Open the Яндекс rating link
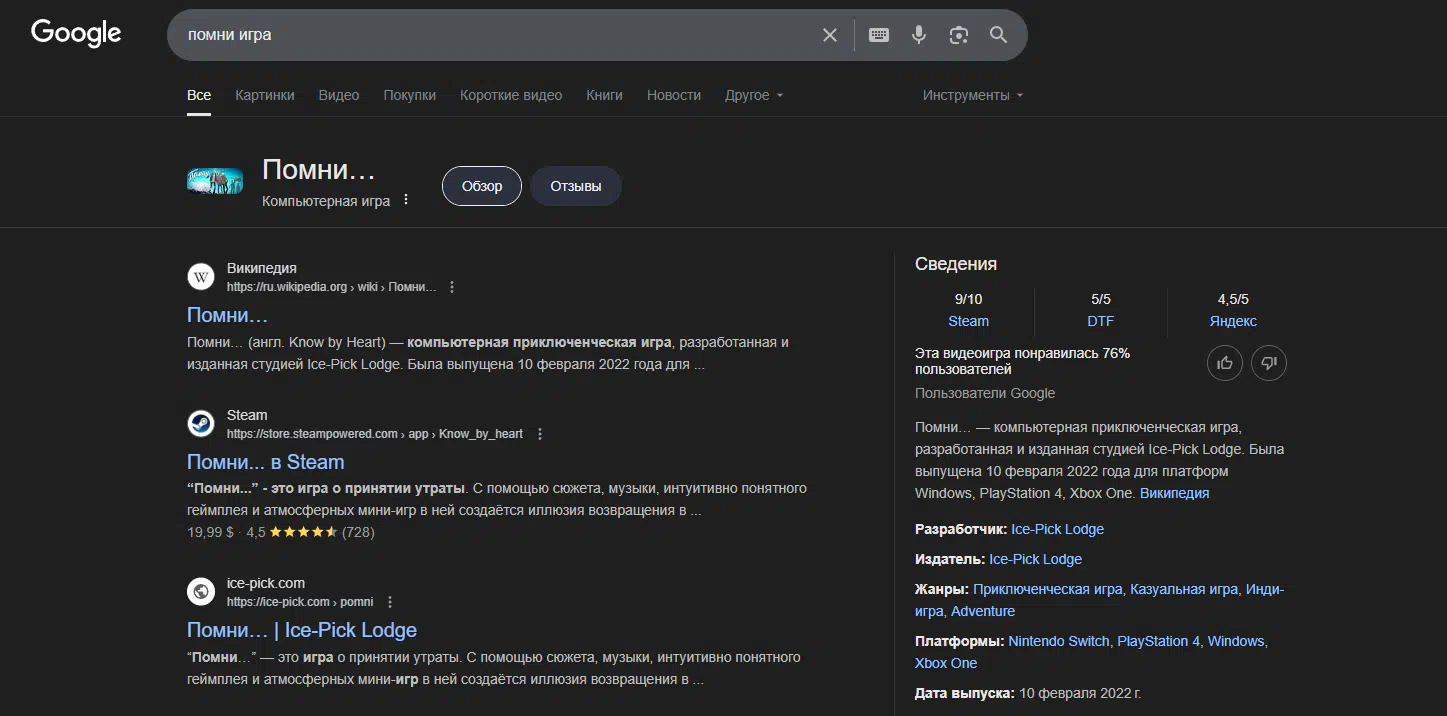This screenshot has height=716, width=1447. click(1233, 321)
